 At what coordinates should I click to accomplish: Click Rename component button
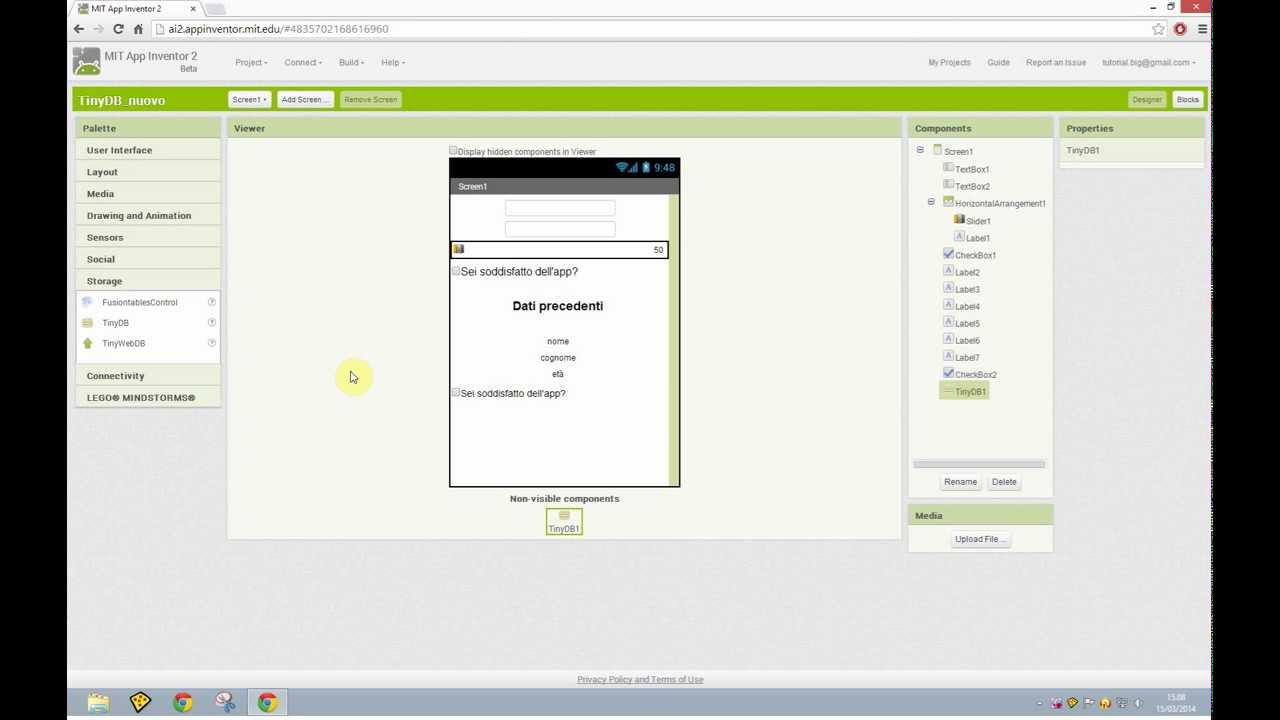point(960,482)
